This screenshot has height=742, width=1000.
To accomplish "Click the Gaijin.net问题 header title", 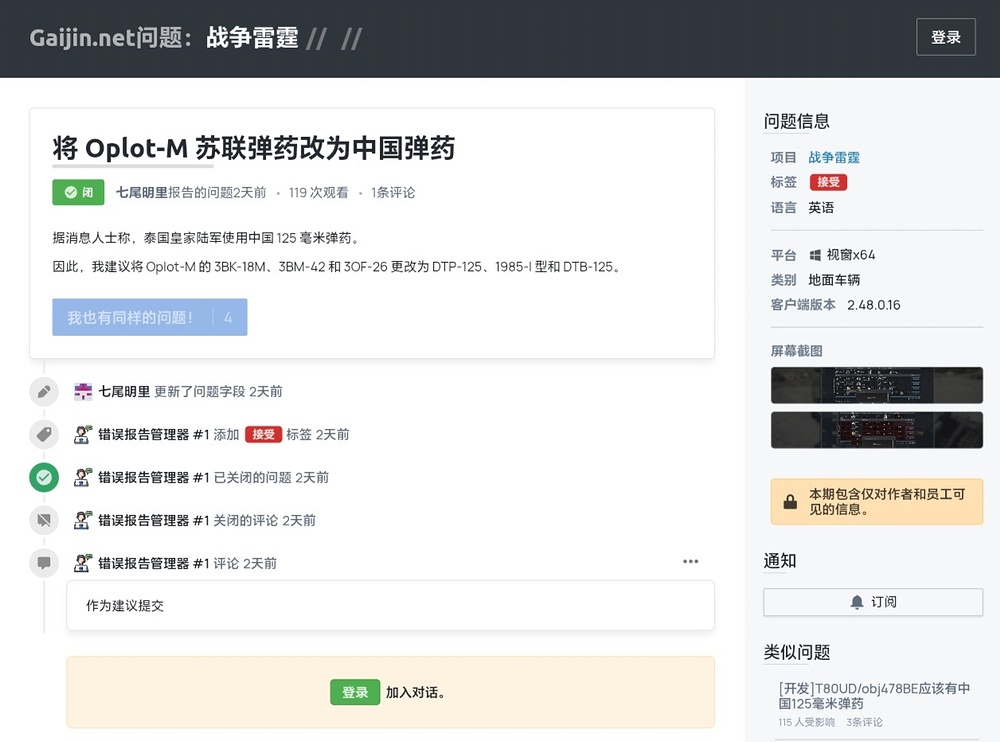I will 110,38.
